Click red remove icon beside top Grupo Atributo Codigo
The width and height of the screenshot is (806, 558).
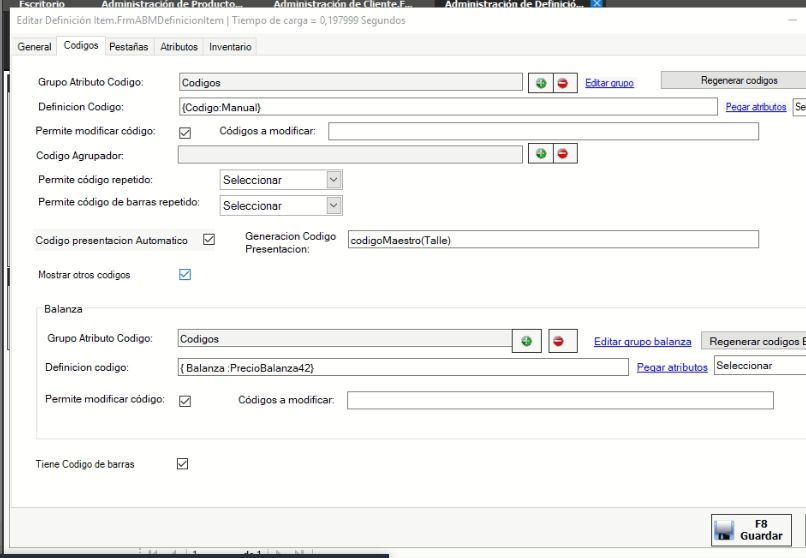[x=562, y=83]
